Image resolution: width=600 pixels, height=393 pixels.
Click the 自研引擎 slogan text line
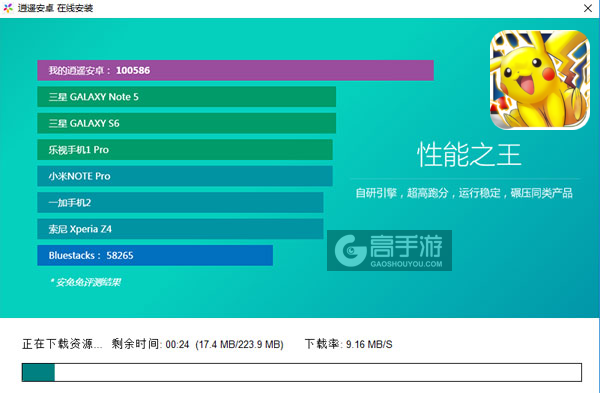click(464, 193)
